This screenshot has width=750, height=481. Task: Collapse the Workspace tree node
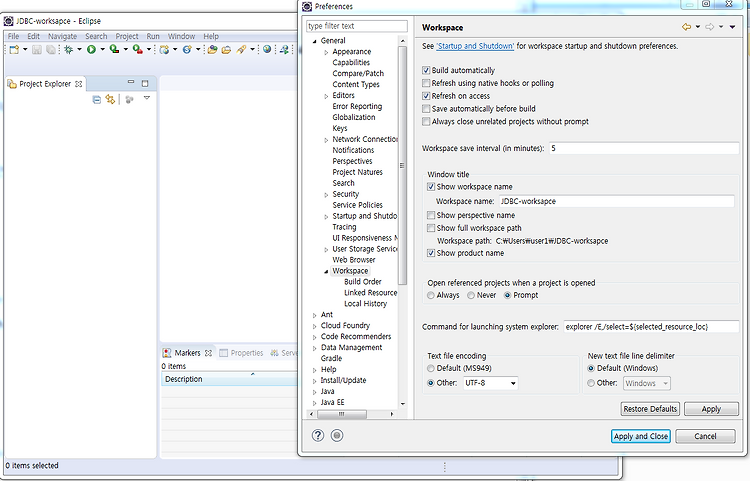326,271
